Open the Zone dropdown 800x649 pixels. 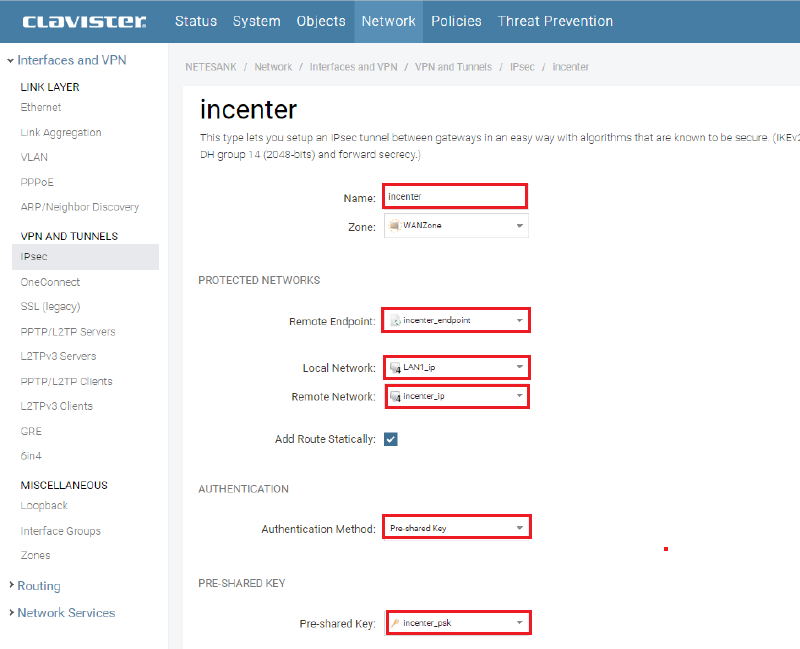point(456,226)
